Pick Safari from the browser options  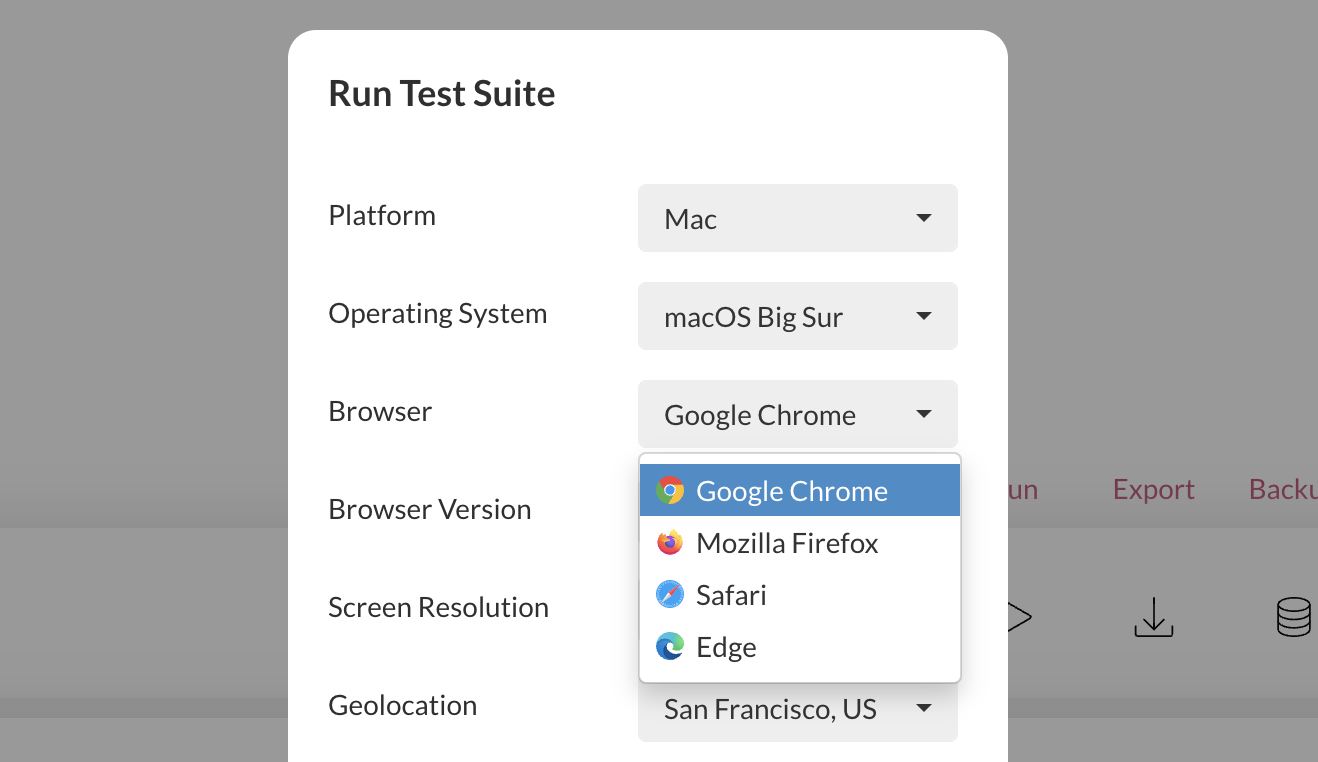point(800,595)
